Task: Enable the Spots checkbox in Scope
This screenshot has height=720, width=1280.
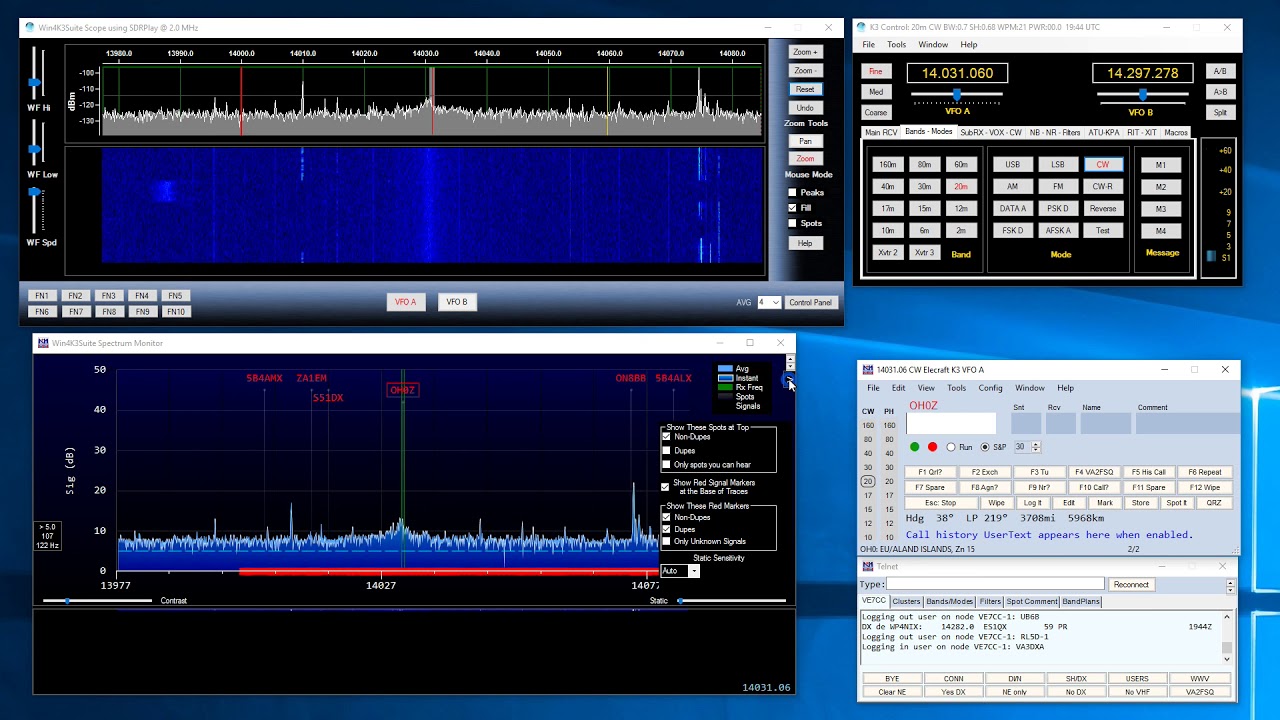Action: [792, 223]
